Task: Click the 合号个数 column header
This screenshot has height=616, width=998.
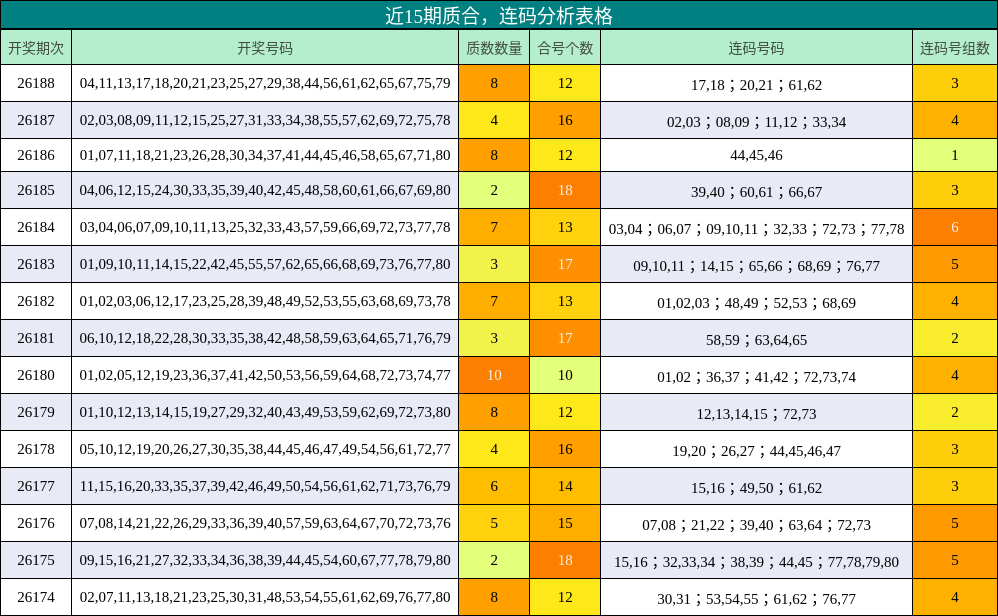Action: (x=565, y=48)
